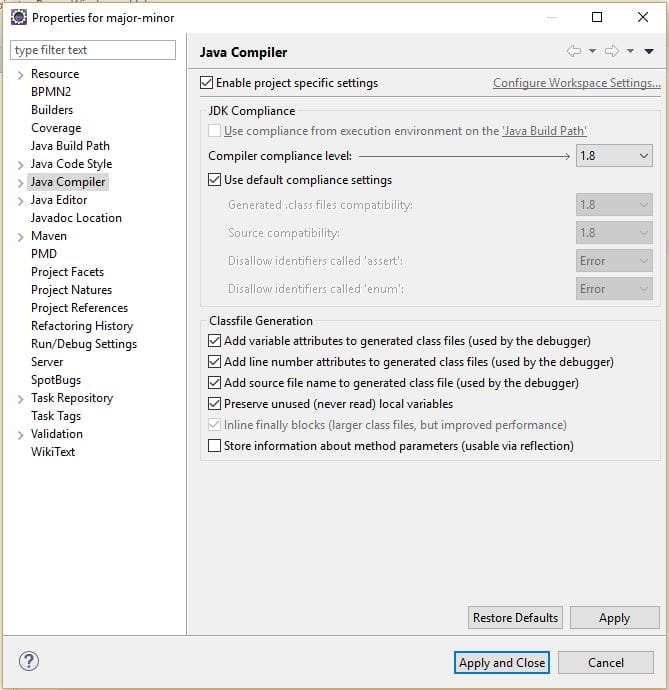Image resolution: width=669 pixels, height=690 pixels.
Task: Maximize the Properties dialog window
Action: coord(597,17)
